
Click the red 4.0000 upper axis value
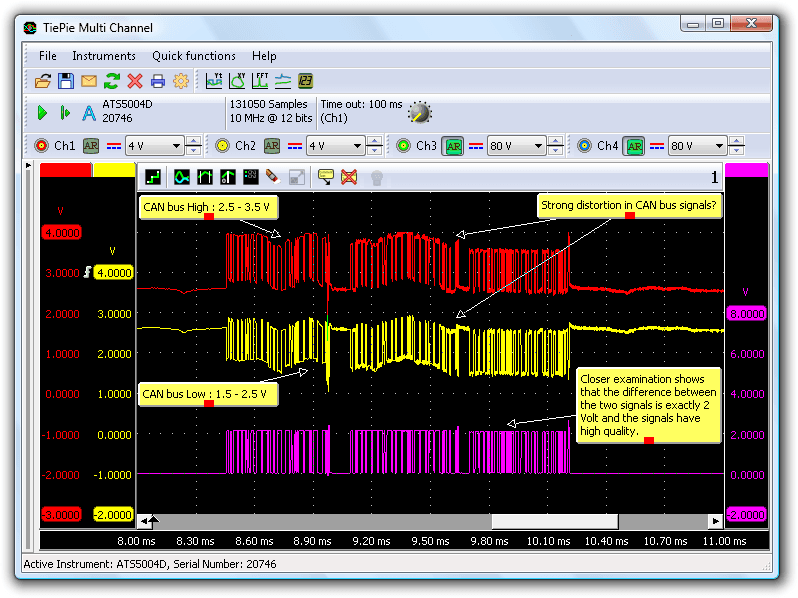[62, 233]
